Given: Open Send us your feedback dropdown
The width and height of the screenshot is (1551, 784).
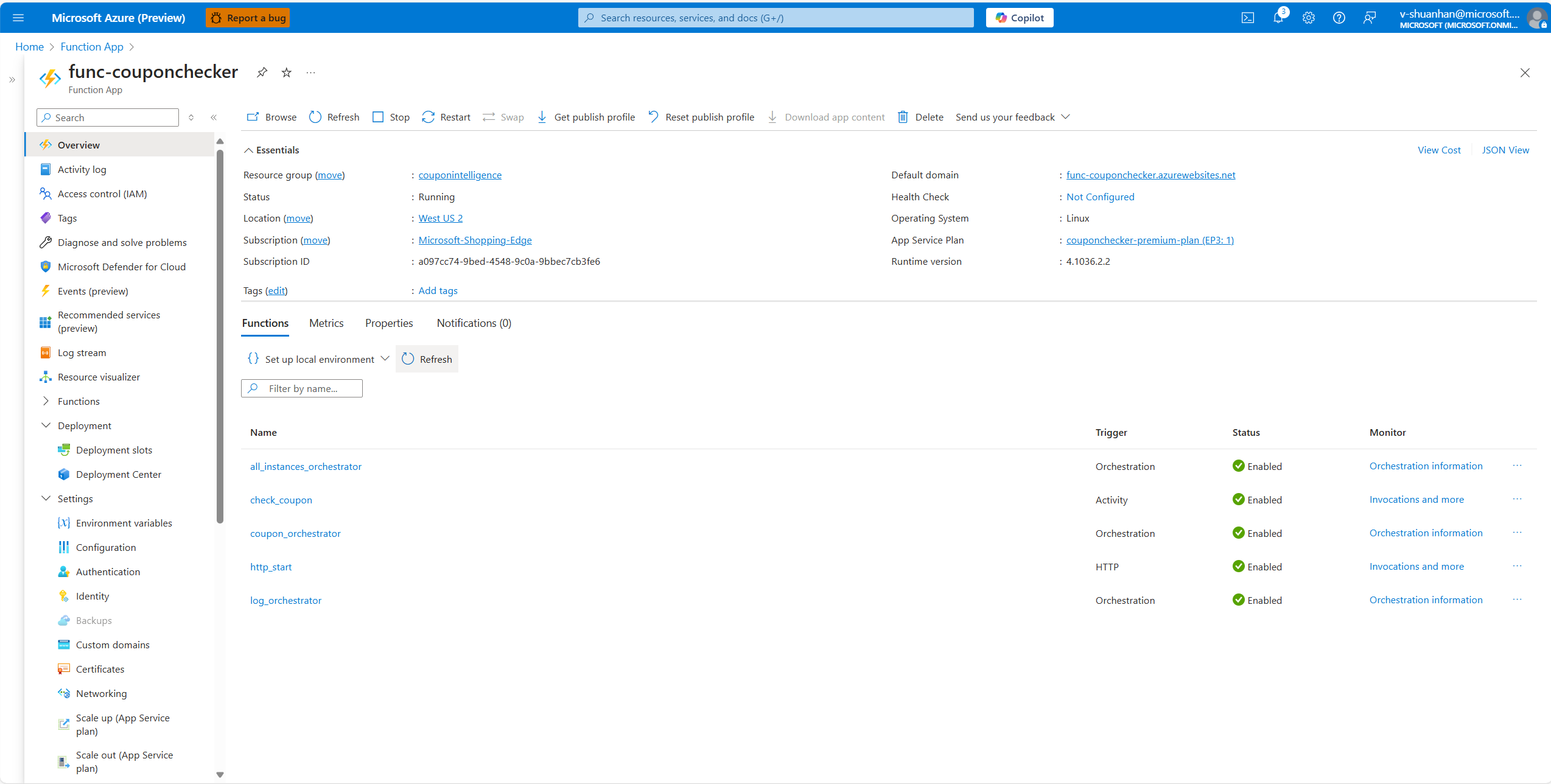Looking at the screenshot, I should (x=1013, y=117).
